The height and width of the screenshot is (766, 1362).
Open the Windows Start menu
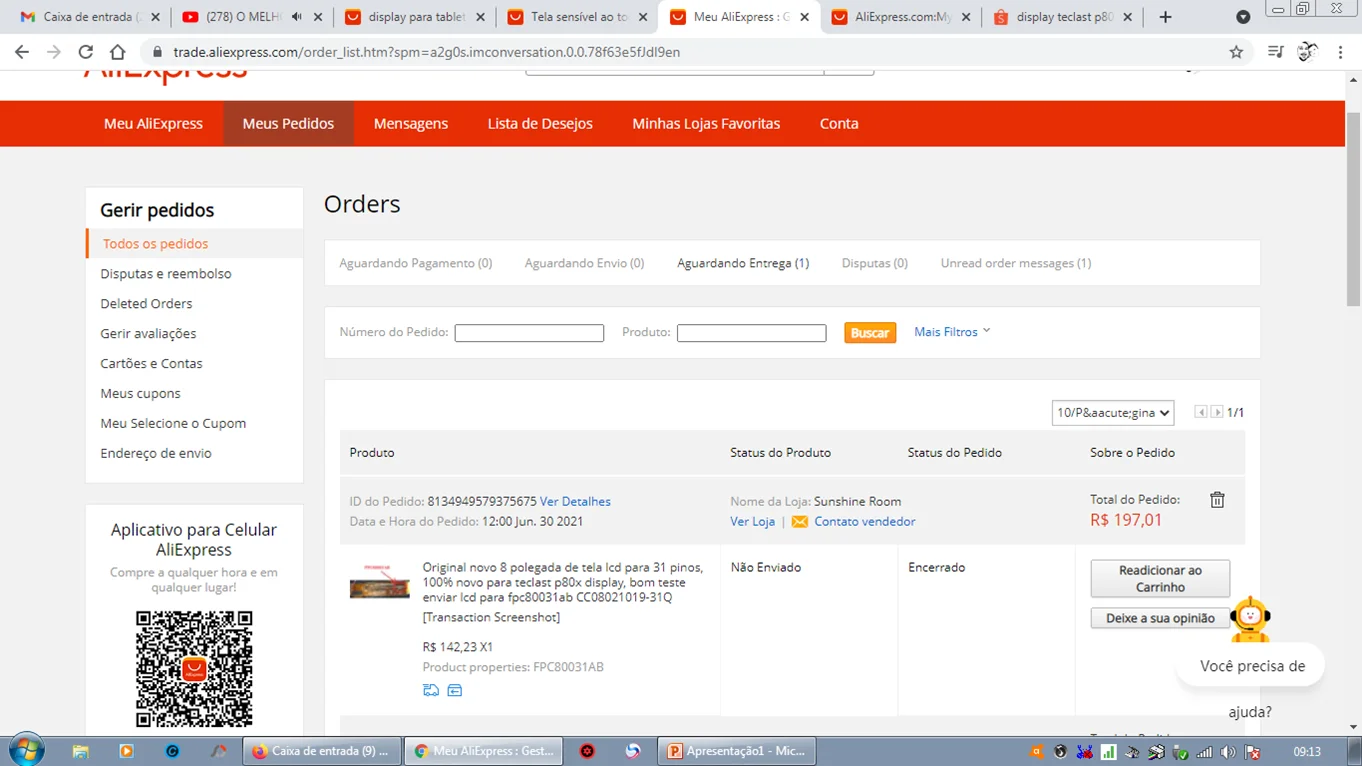coord(25,751)
